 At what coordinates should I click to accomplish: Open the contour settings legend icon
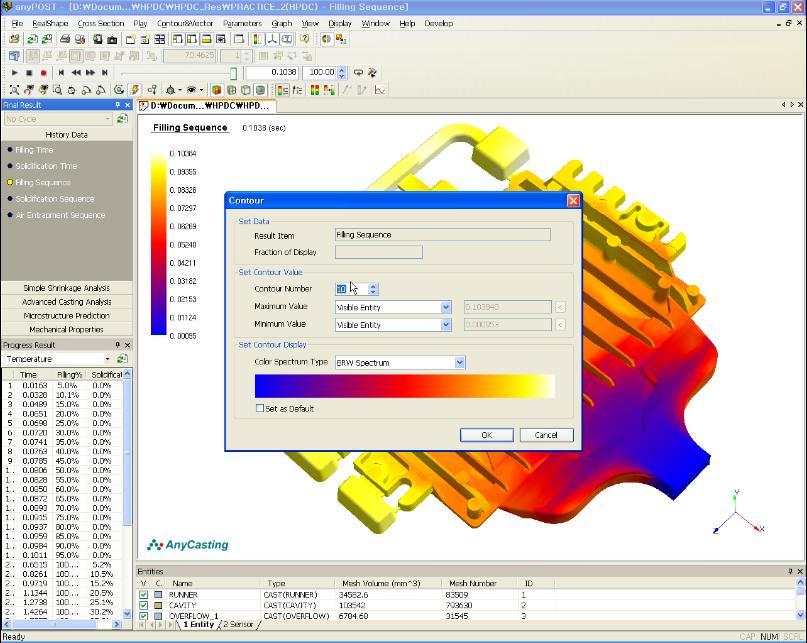(x=283, y=90)
